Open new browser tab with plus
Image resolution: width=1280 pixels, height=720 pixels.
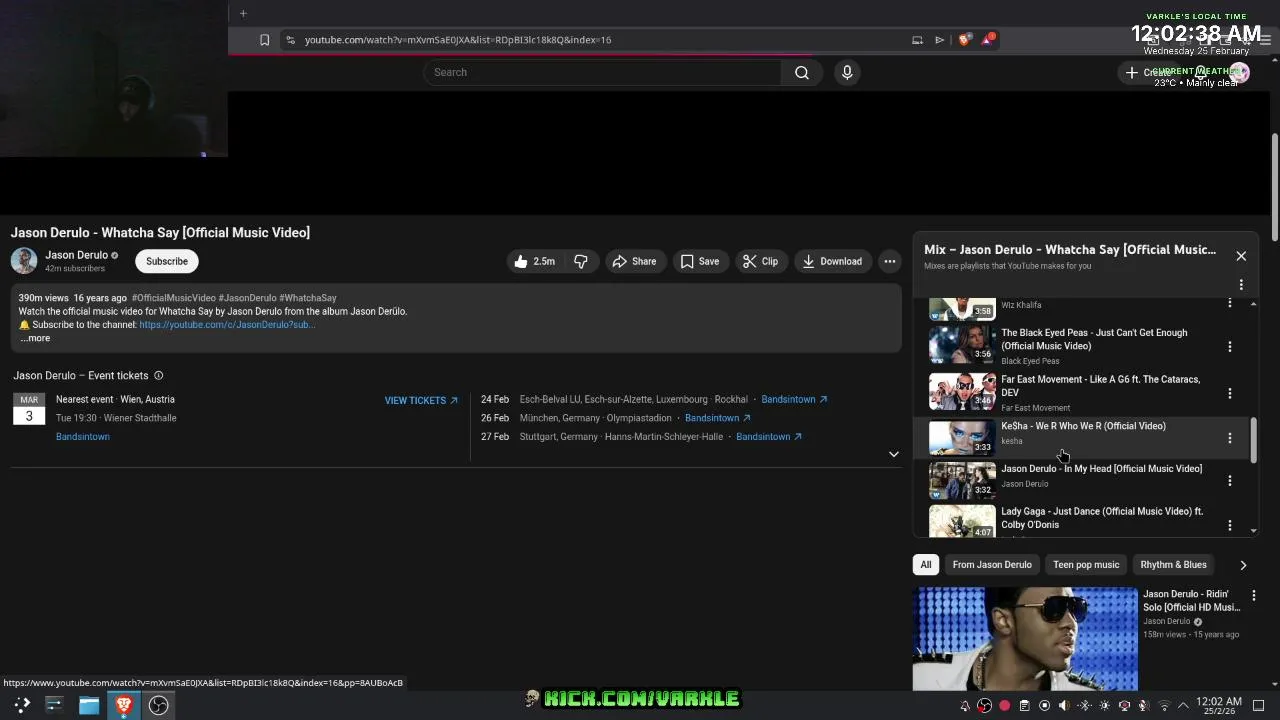243,13
